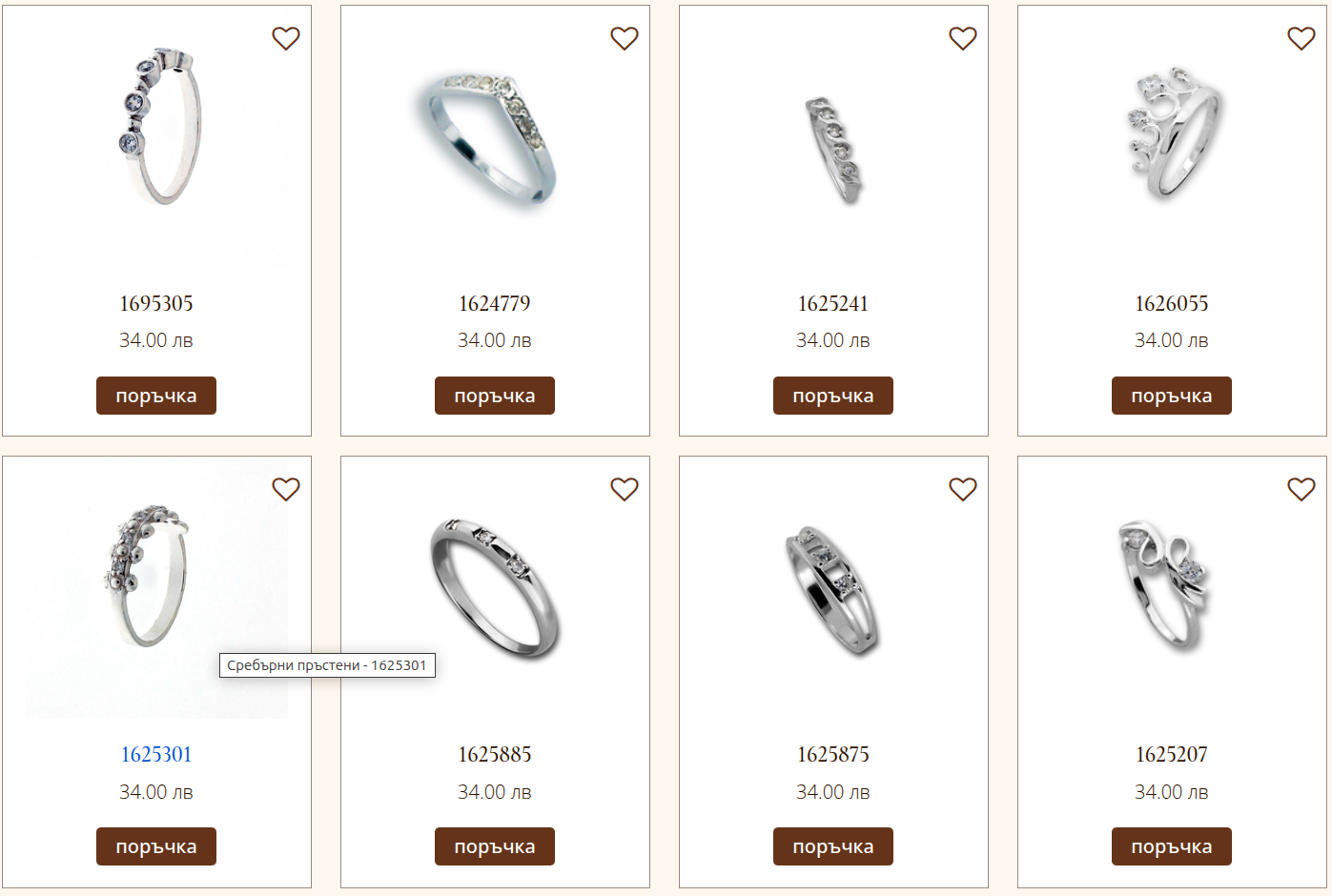Toggle heart icon on ring 1625301
Viewport: 1332px width, 896px height.
(286, 489)
